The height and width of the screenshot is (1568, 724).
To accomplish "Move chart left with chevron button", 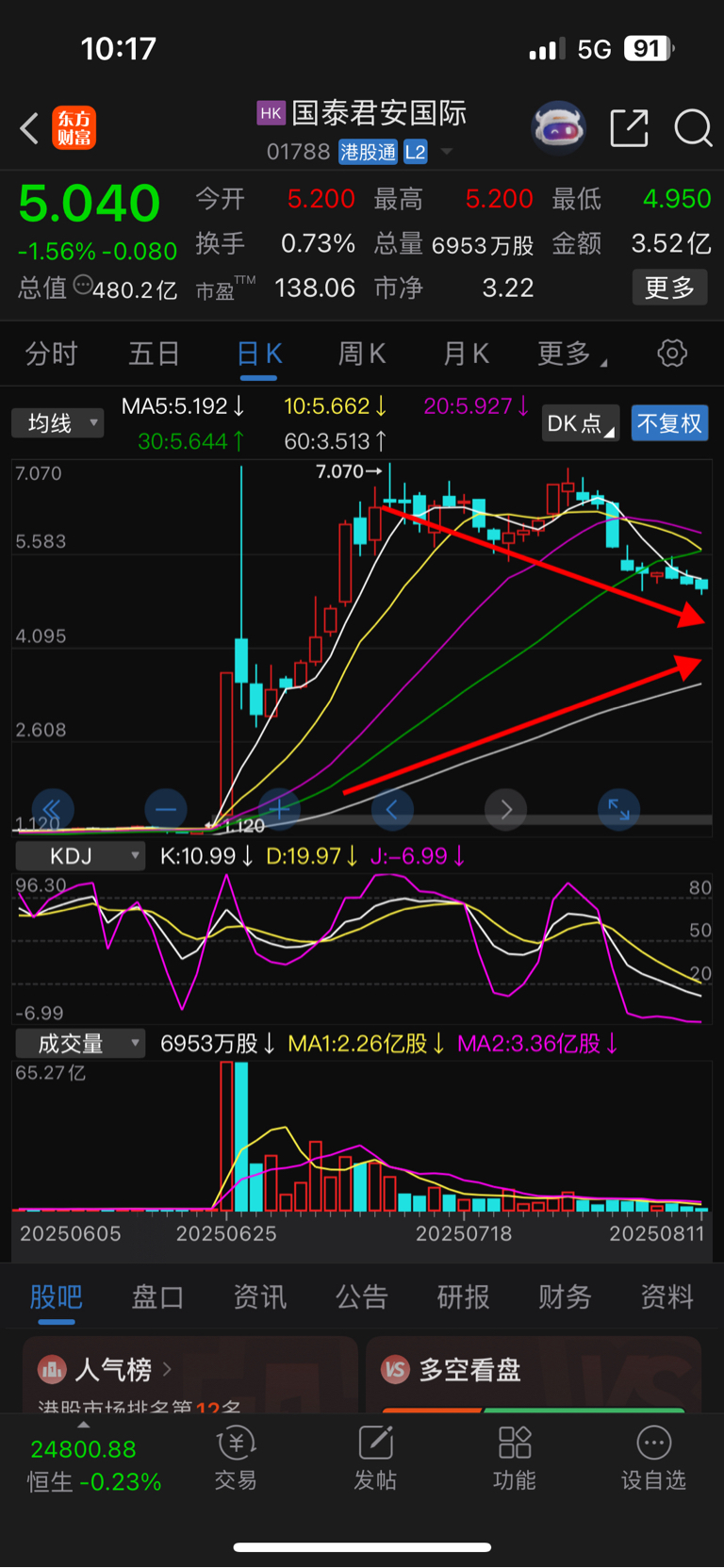I will click(x=392, y=809).
